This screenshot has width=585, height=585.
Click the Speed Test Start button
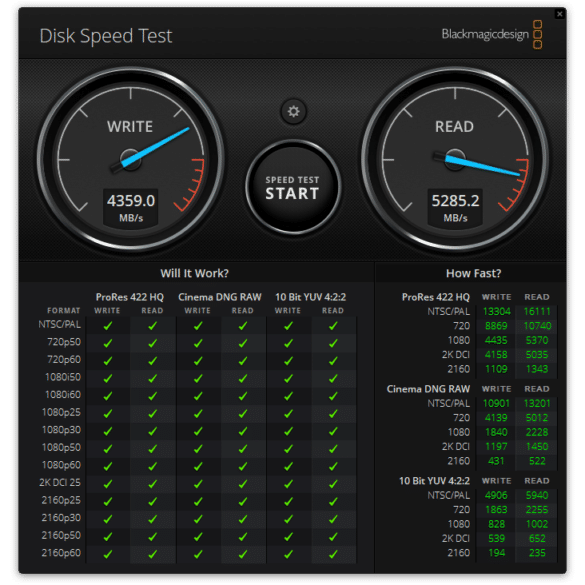[293, 188]
